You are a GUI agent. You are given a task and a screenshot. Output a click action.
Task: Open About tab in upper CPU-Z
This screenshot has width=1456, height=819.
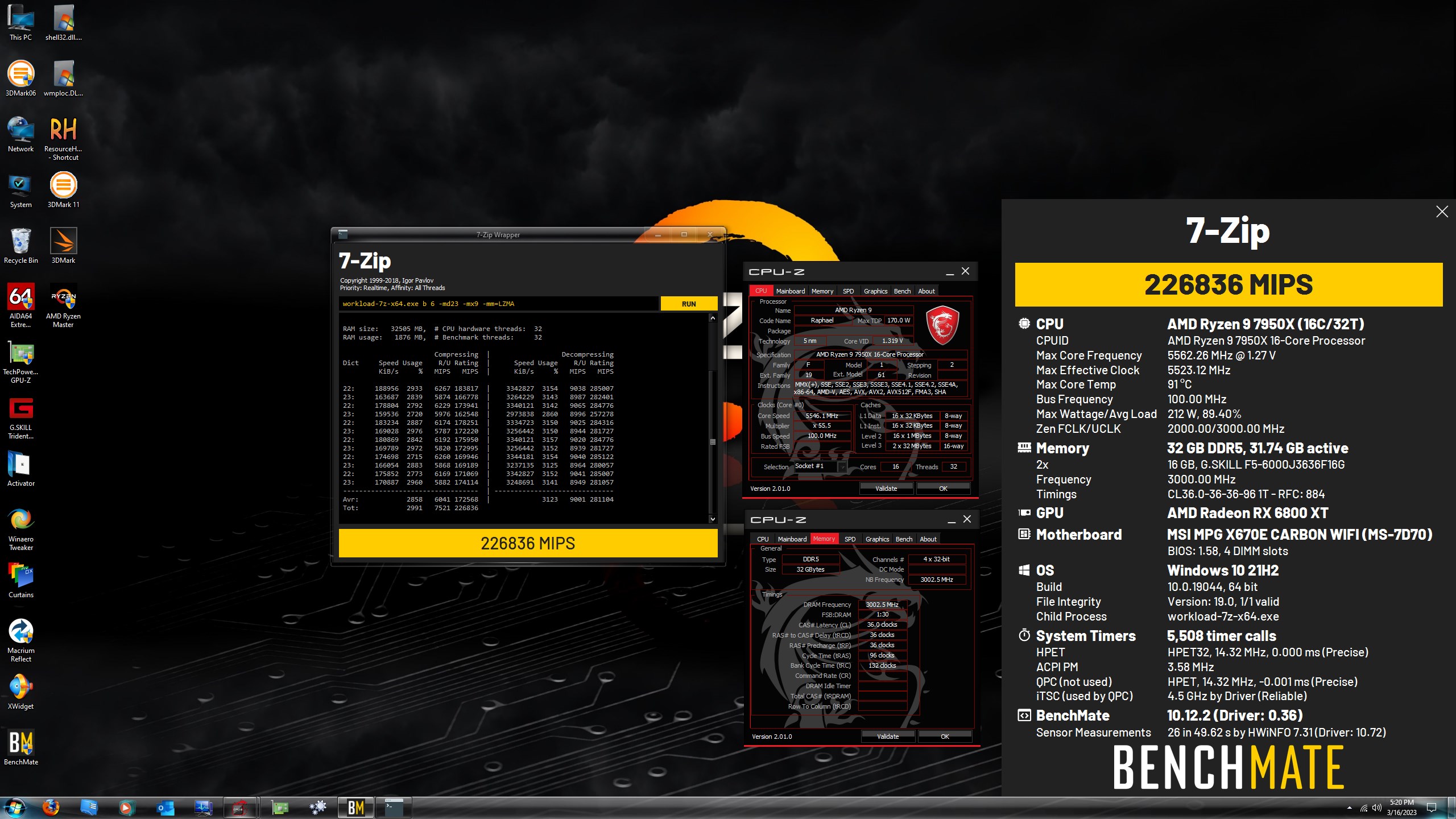point(926,291)
